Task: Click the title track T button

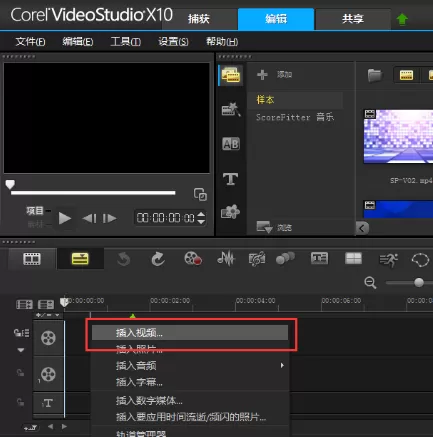Action: point(48,403)
